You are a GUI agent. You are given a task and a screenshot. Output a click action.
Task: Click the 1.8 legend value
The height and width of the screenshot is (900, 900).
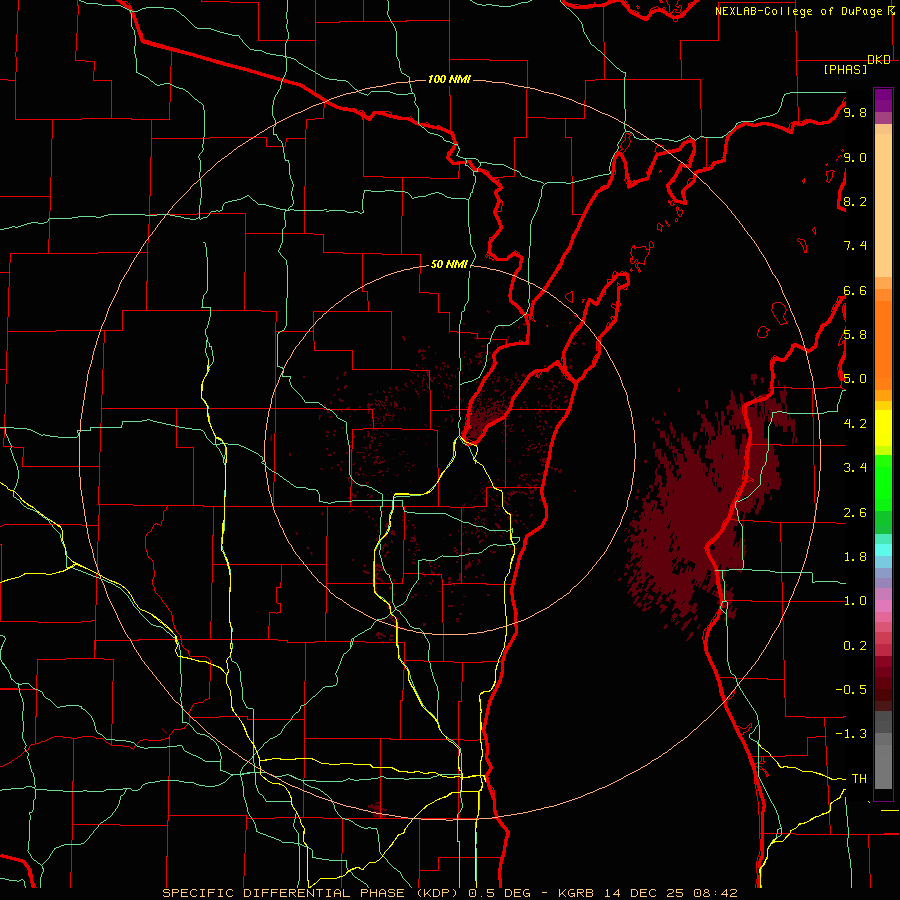pyautogui.click(x=855, y=557)
